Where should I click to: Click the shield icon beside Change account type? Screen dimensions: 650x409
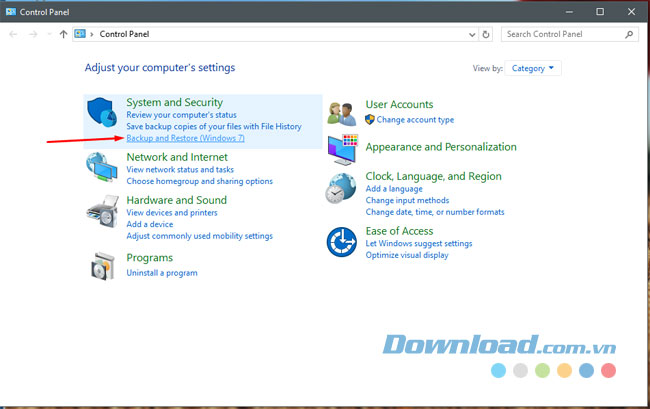pos(370,120)
